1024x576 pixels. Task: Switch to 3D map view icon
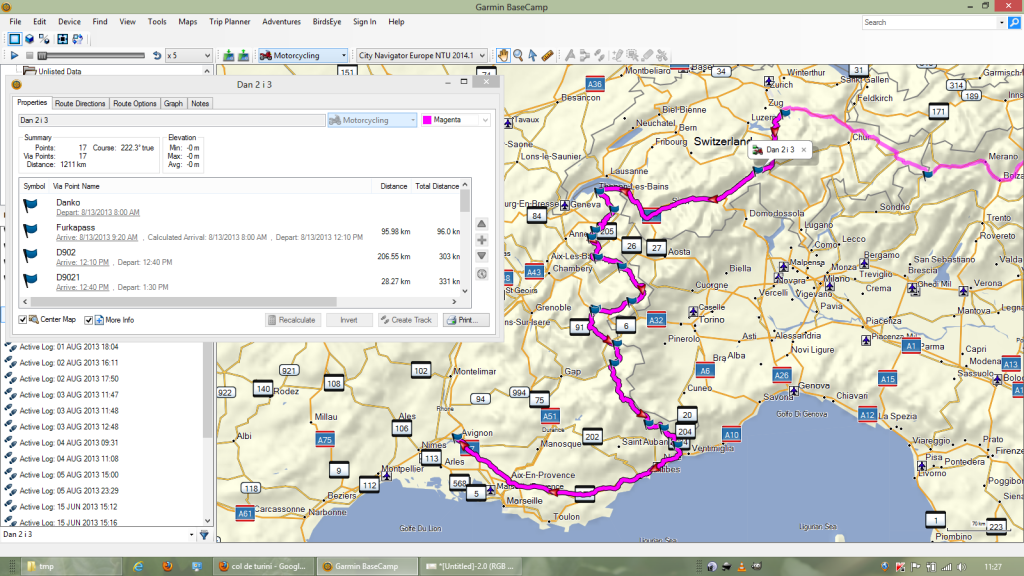point(29,39)
